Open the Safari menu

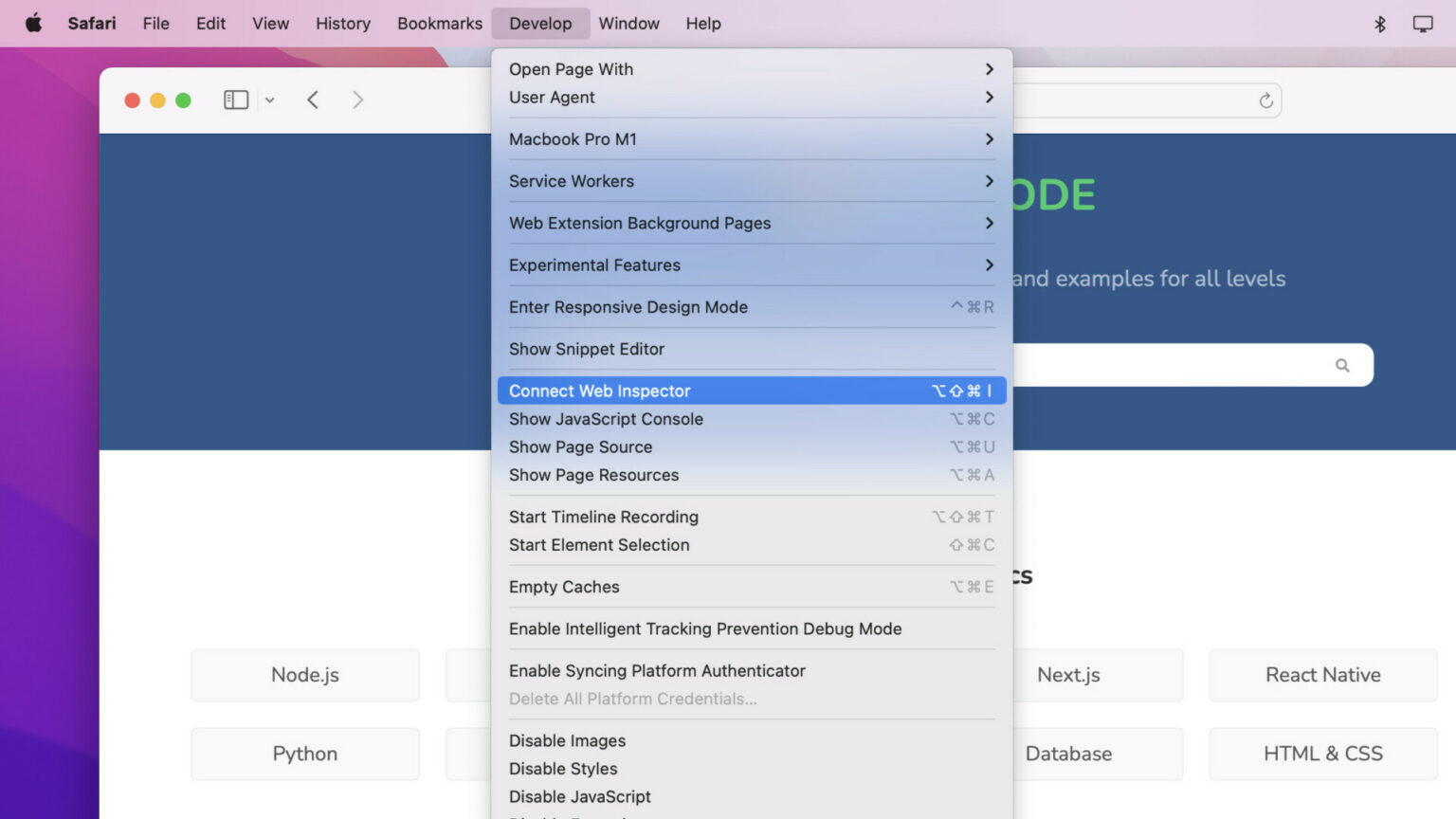click(92, 24)
